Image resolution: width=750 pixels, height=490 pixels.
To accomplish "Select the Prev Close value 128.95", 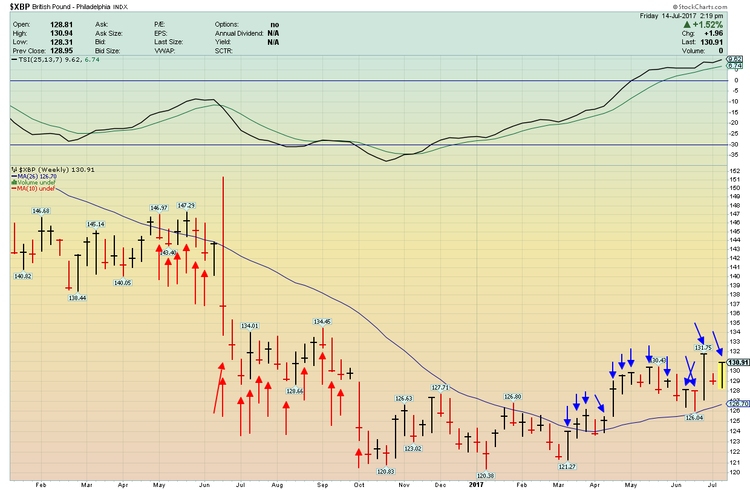I will (61, 51).
